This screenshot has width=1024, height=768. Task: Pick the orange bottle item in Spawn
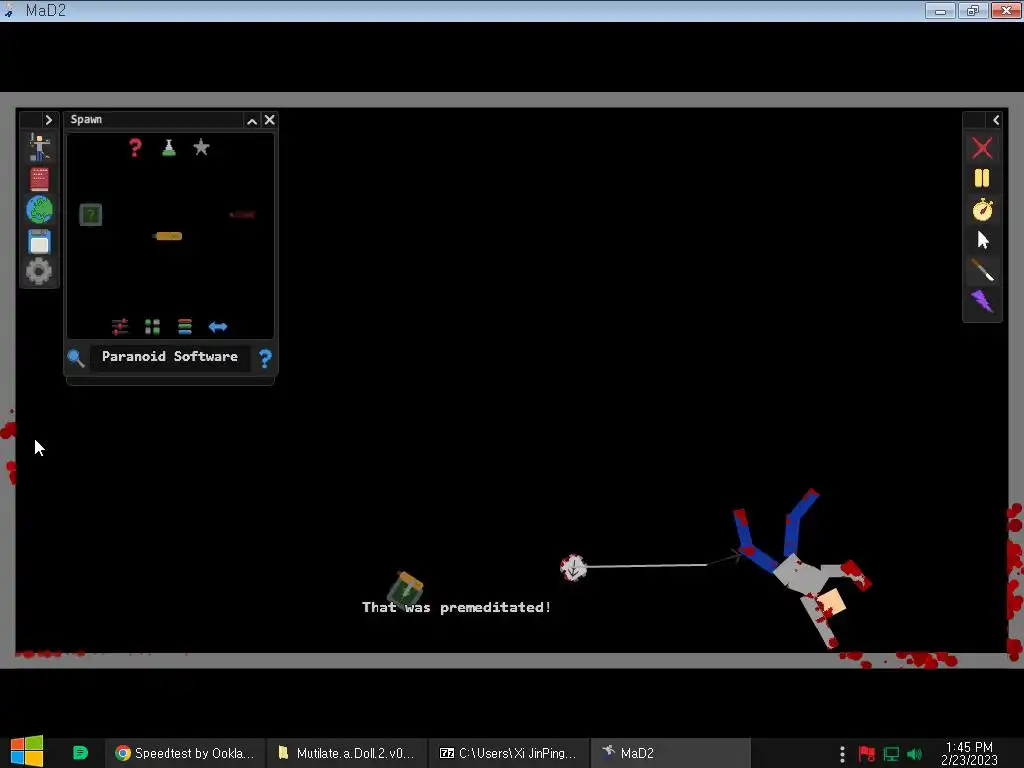(167, 236)
